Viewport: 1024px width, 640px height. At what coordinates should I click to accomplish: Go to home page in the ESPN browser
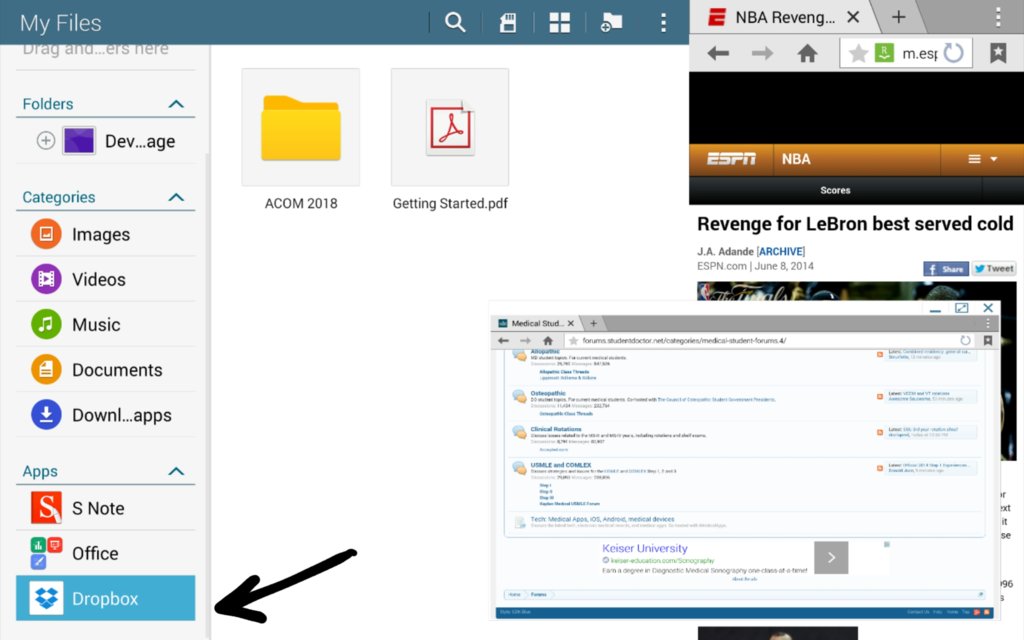(807, 53)
